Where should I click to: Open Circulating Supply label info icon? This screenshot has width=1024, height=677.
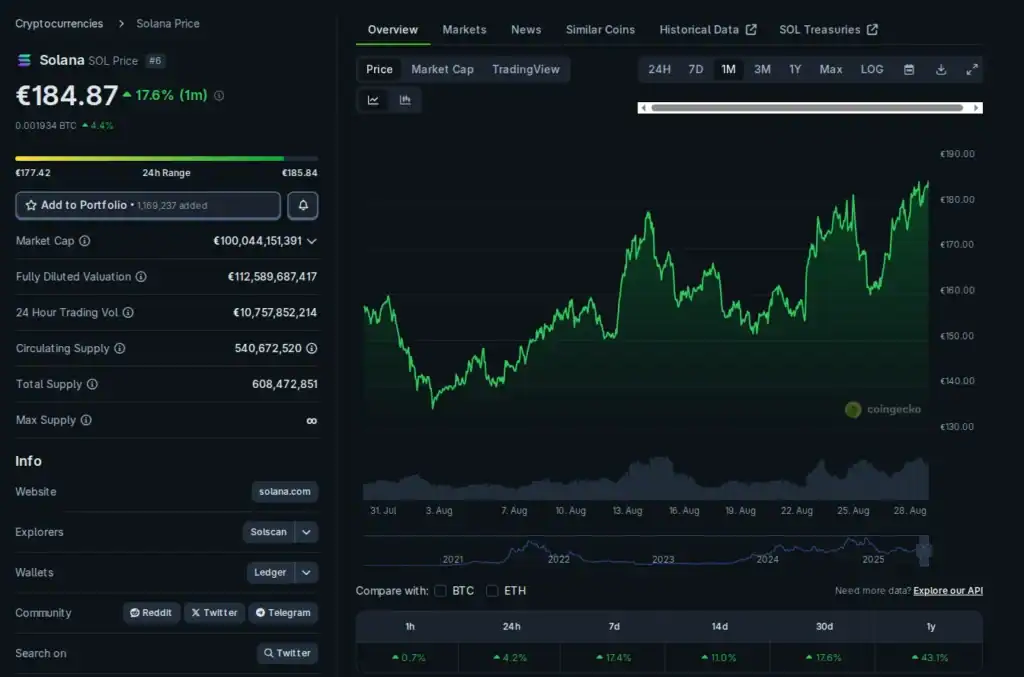tap(120, 349)
